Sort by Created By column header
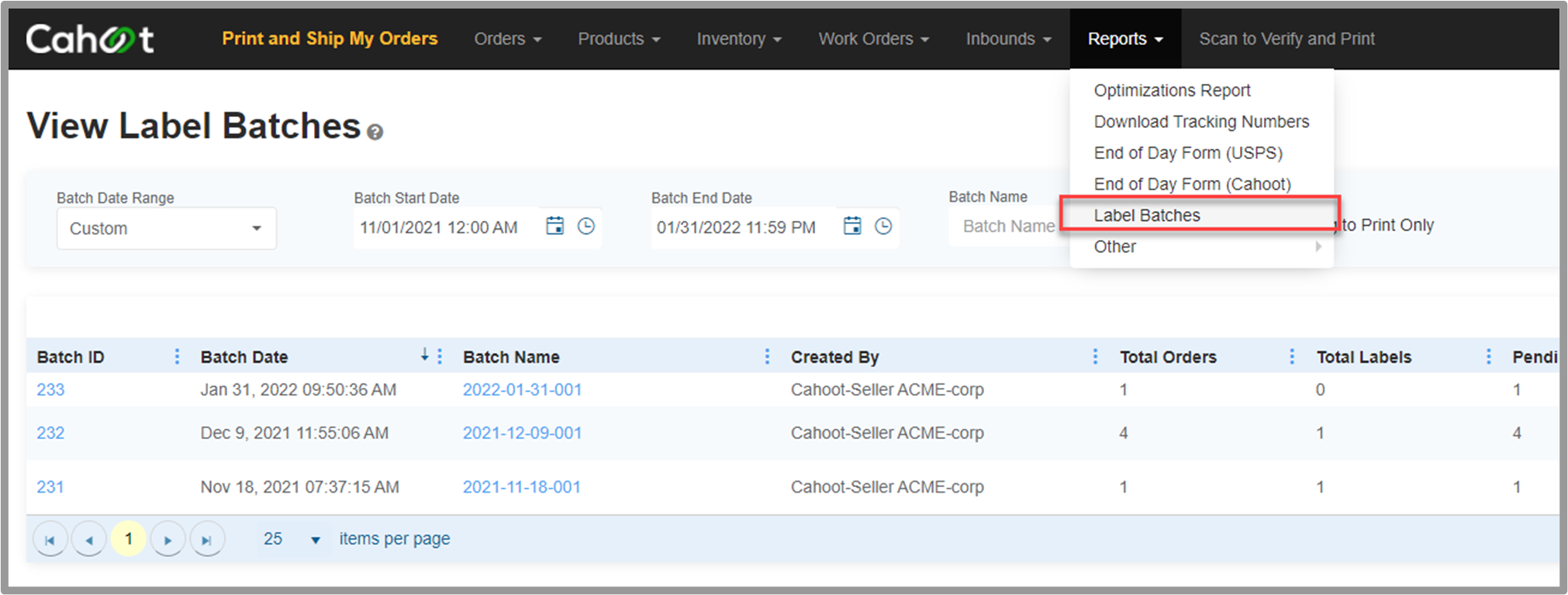Viewport: 1568px width, 595px height. tap(834, 357)
